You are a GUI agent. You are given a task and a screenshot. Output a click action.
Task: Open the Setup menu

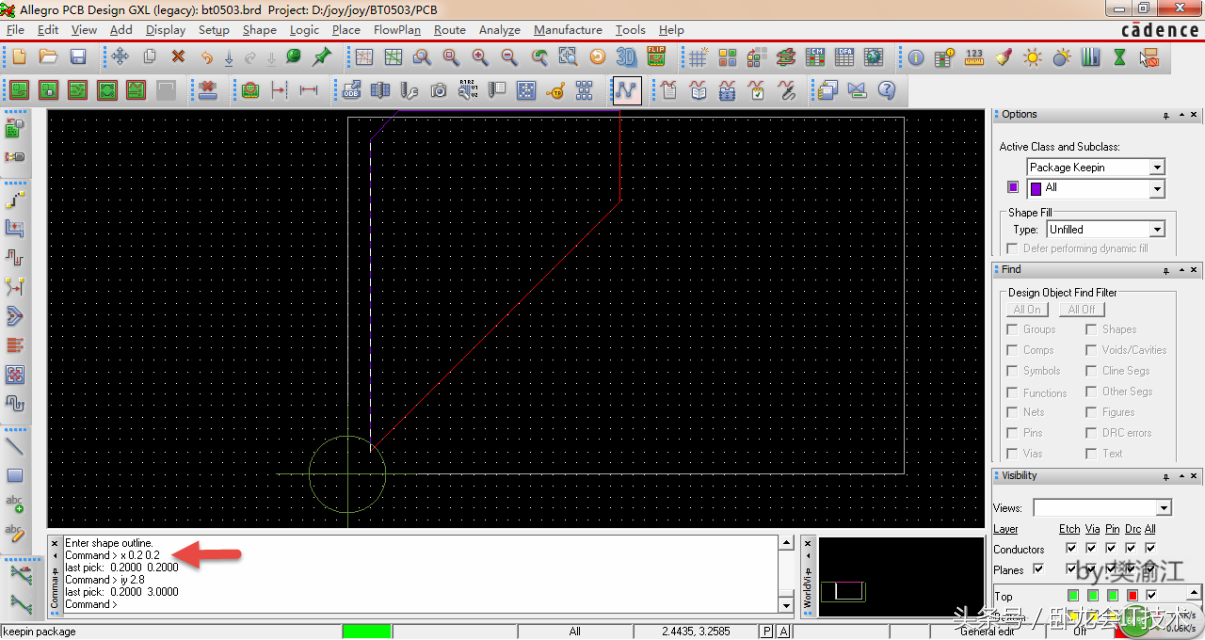(213, 30)
